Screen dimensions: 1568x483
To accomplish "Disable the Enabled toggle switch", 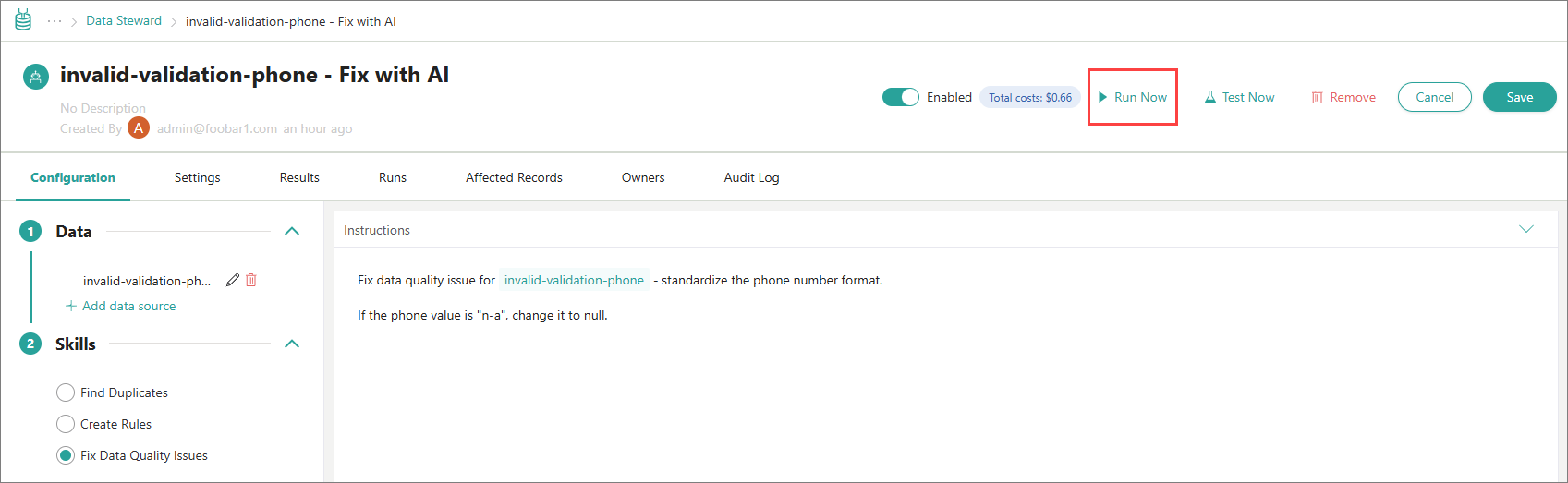I will [x=900, y=97].
